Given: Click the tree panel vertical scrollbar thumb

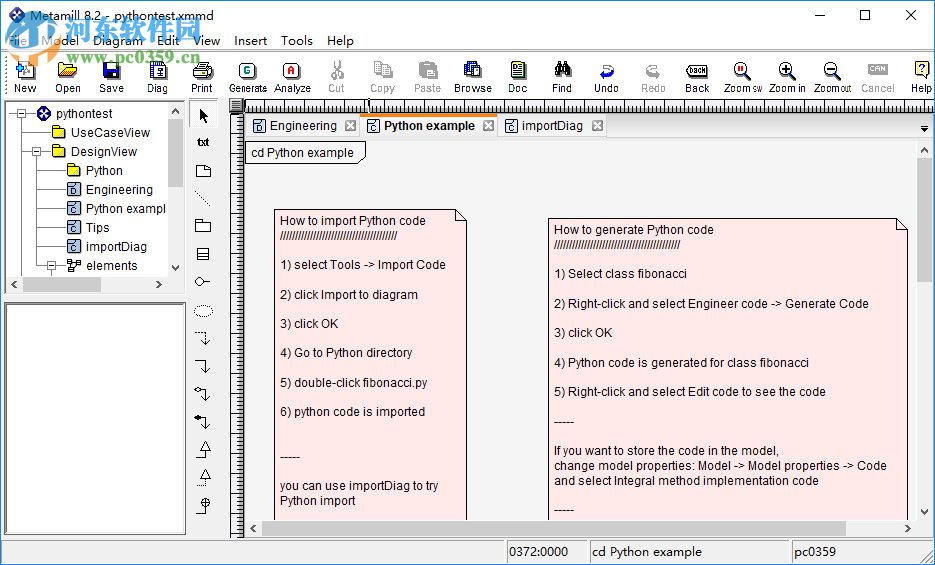Looking at the screenshot, I should click(x=175, y=153).
